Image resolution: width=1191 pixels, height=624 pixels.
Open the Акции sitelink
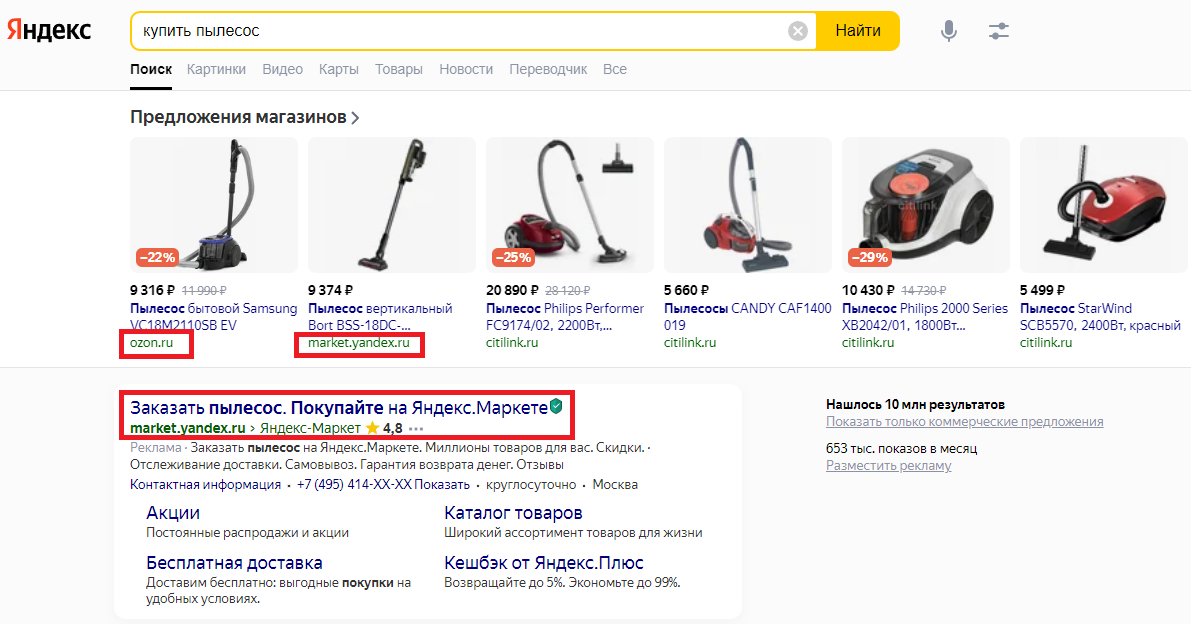pyautogui.click(x=173, y=513)
